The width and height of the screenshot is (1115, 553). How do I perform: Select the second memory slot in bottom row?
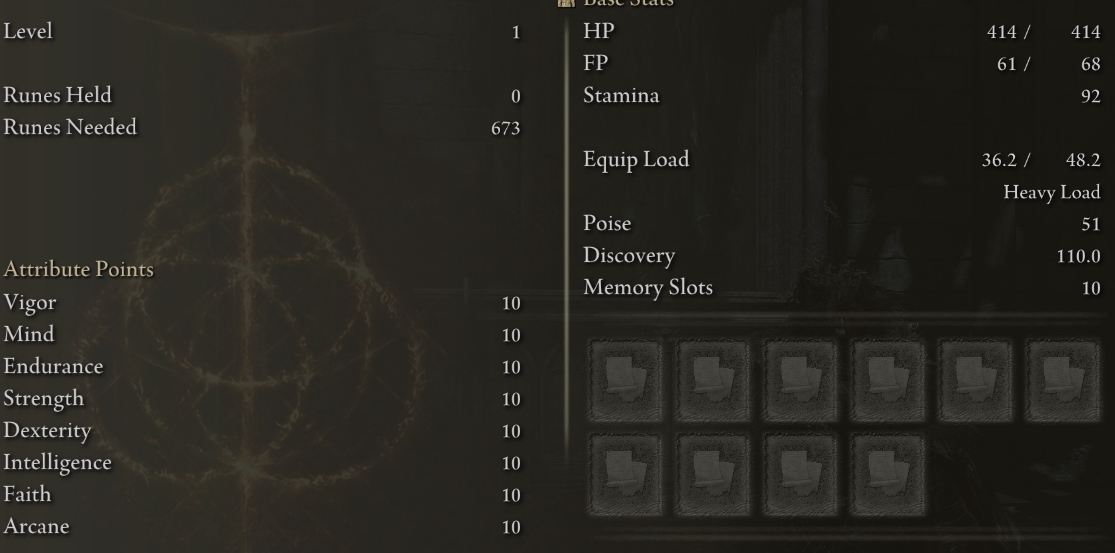click(x=713, y=475)
